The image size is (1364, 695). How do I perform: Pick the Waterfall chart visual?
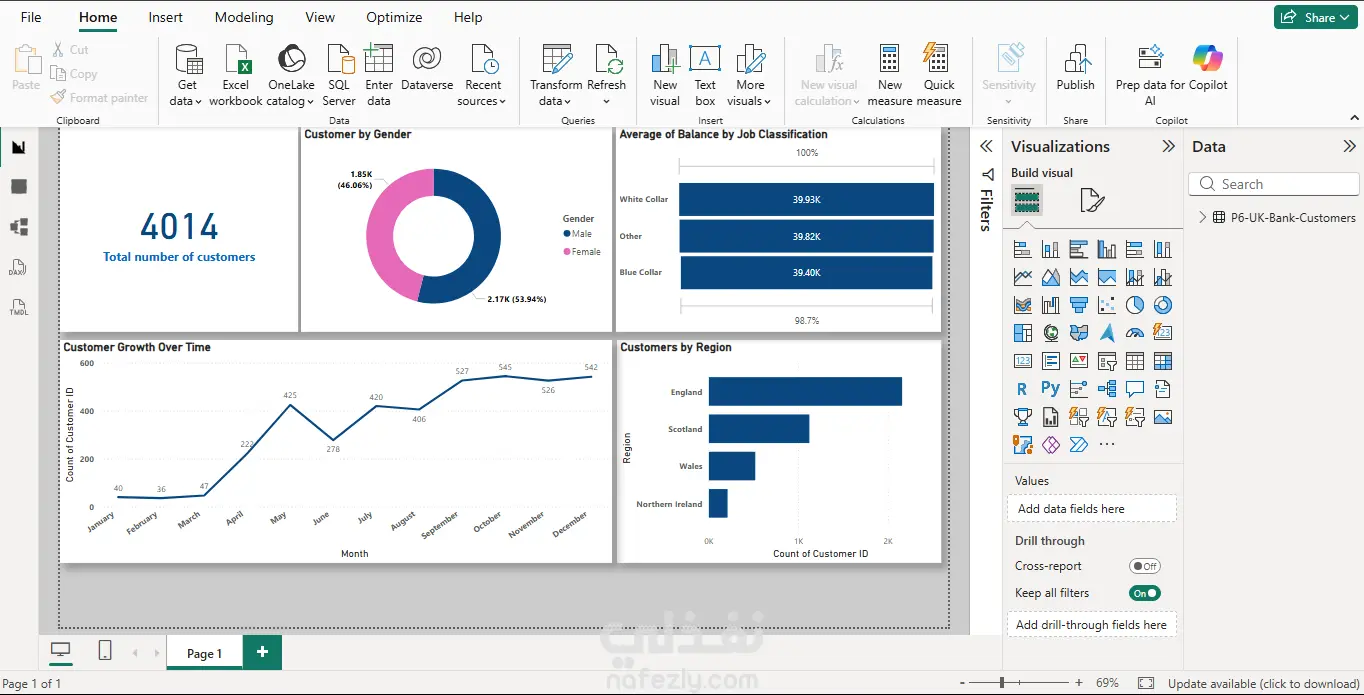(1050, 305)
